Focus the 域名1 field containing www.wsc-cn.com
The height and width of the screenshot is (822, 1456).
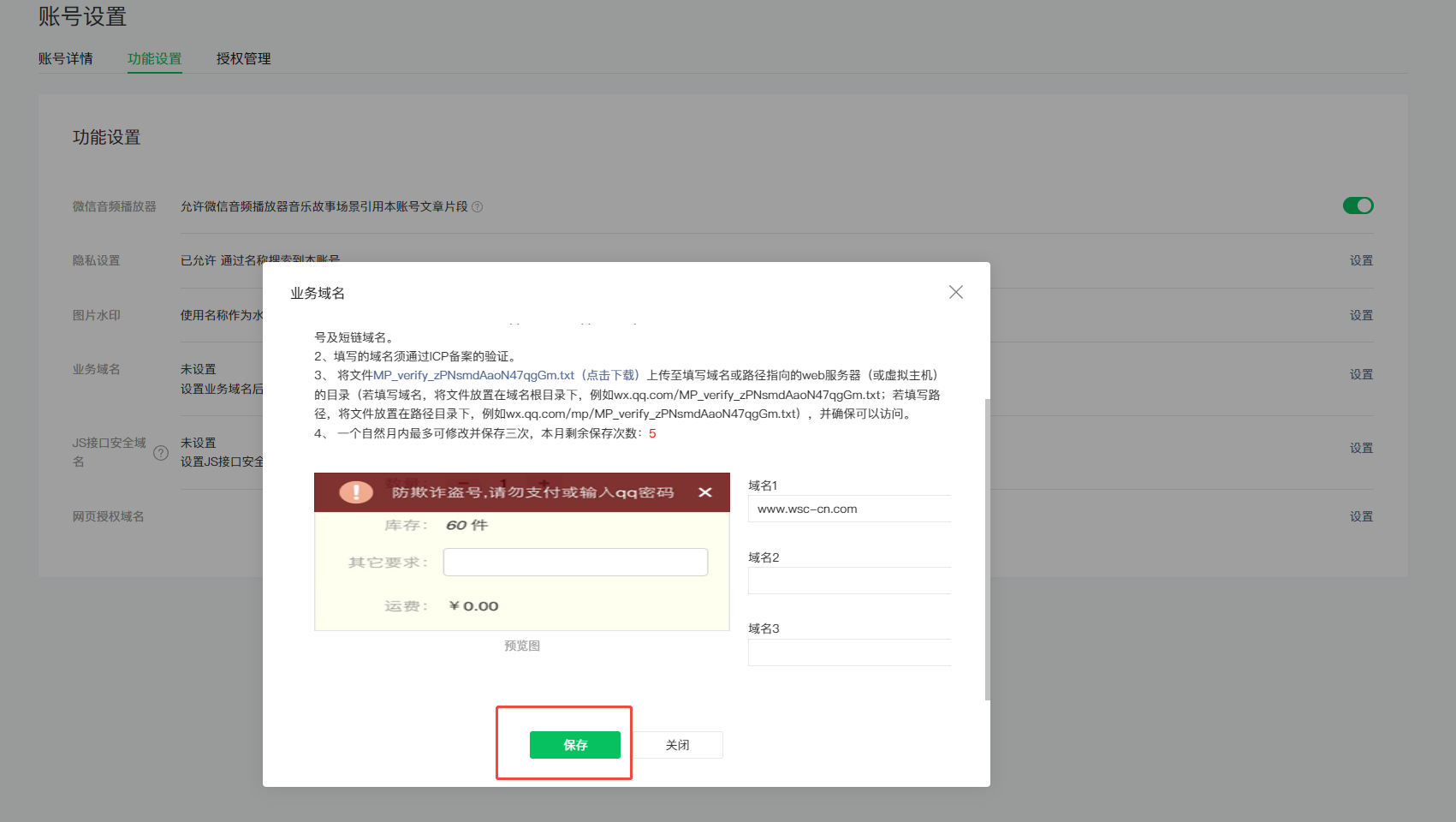coord(848,509)
